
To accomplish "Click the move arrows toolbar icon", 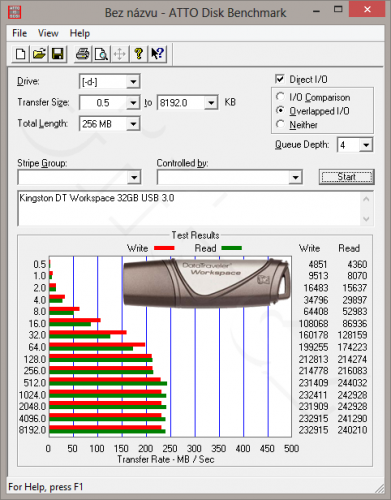I will point(120,54).
